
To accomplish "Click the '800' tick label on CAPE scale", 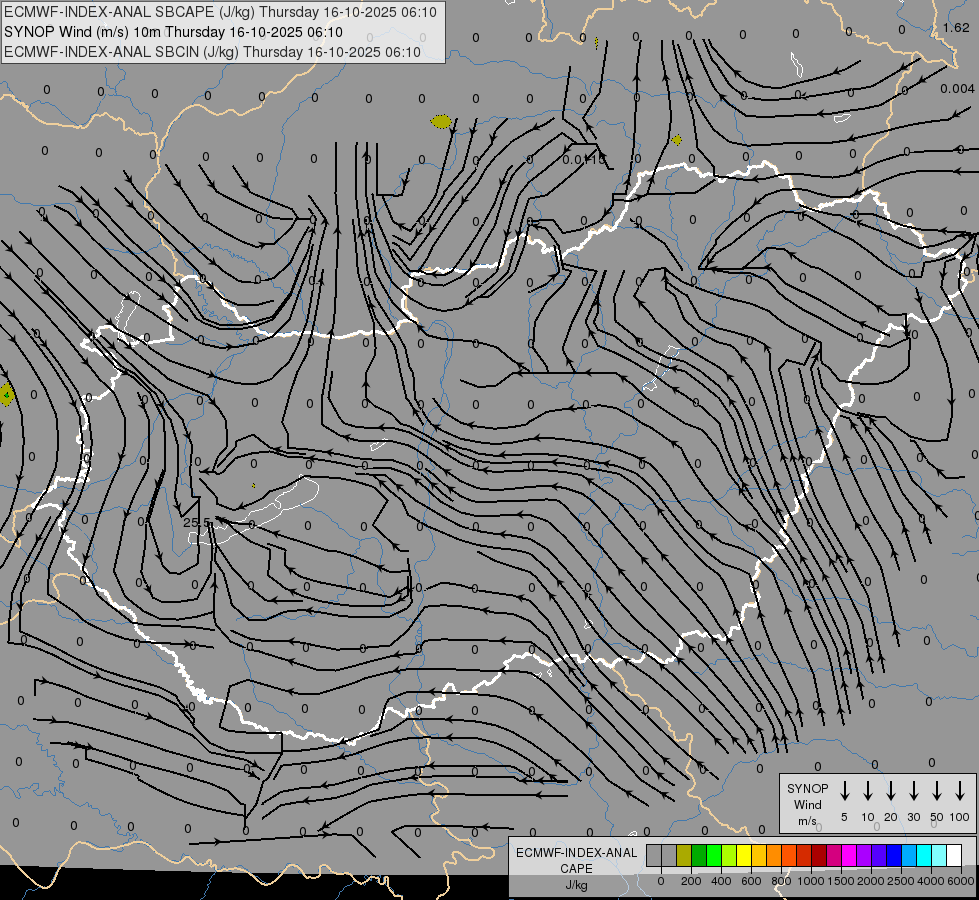I will tap(781, 881).
